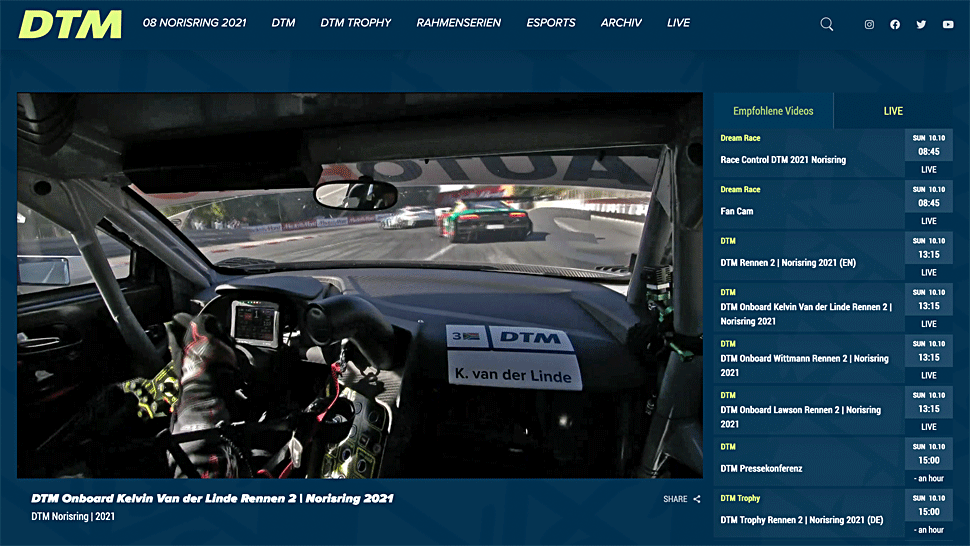Image resolution: width=970 pixels, height=546 pixels.
Task: Open the YouTube icon link
Action: pyautogui.click(x=948, y=25)
